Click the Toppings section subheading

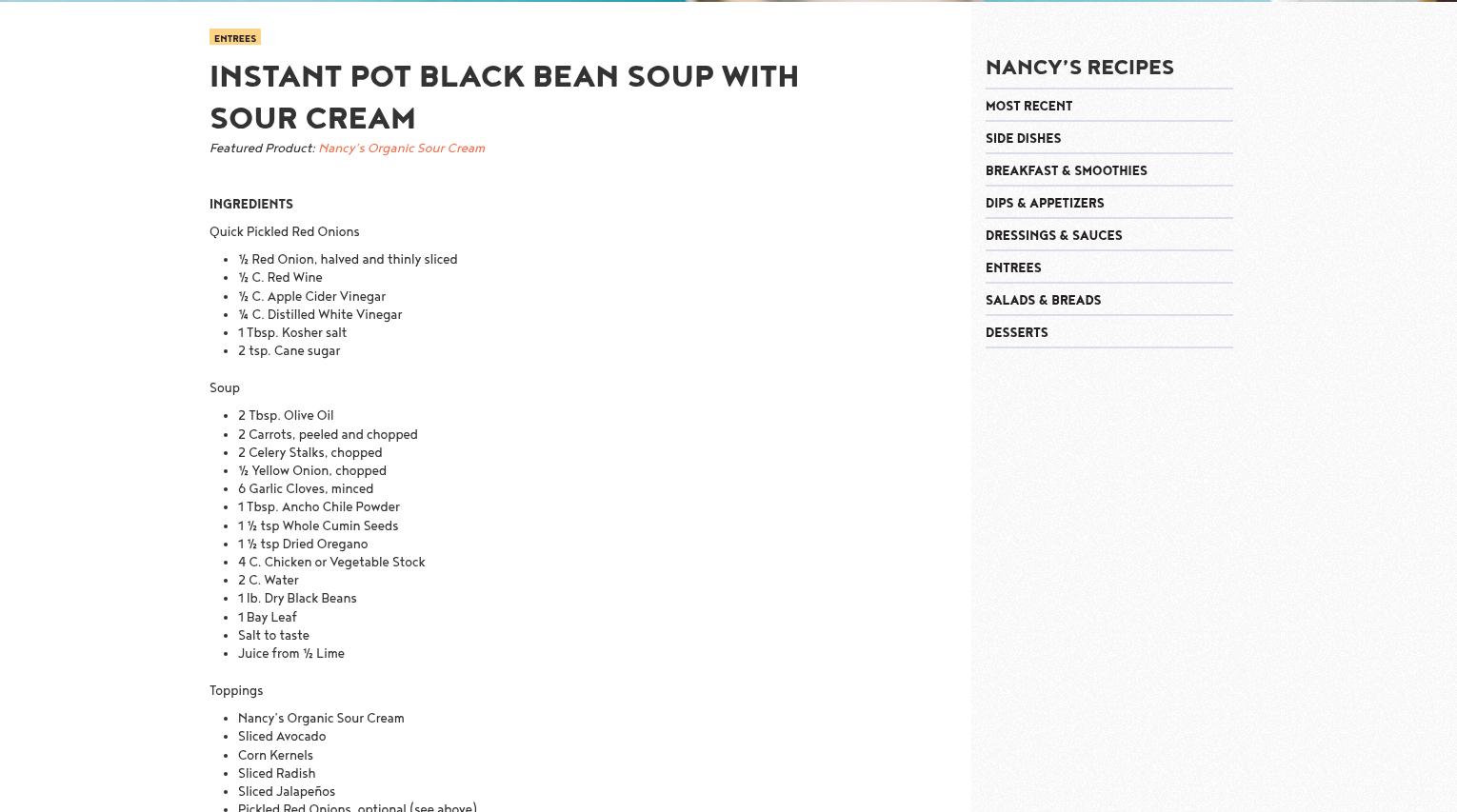pos(236,691)
